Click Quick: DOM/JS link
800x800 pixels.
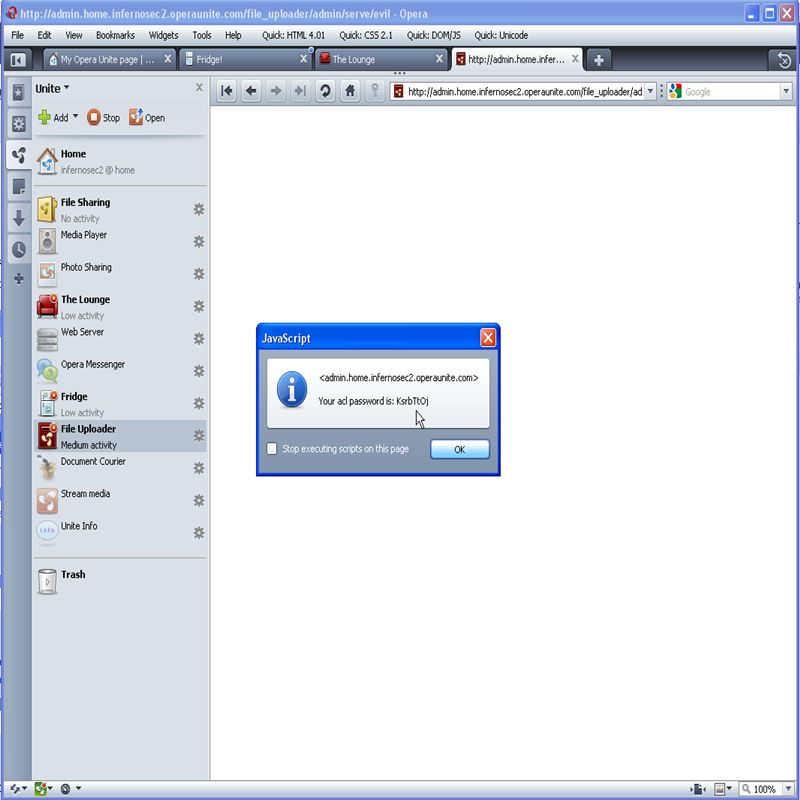pos(433,35)
